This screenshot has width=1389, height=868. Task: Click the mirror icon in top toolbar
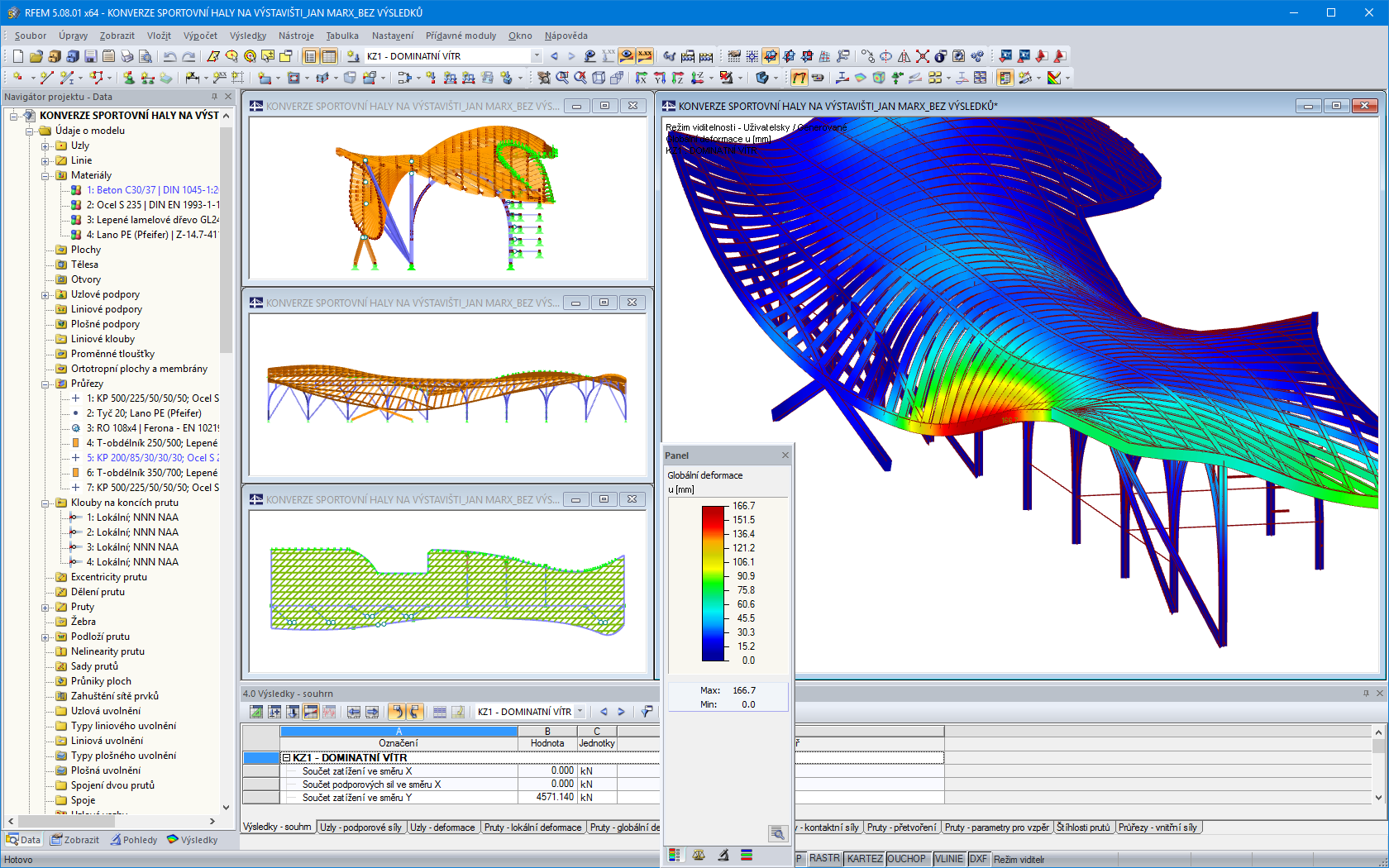click(x=904, y=56)
